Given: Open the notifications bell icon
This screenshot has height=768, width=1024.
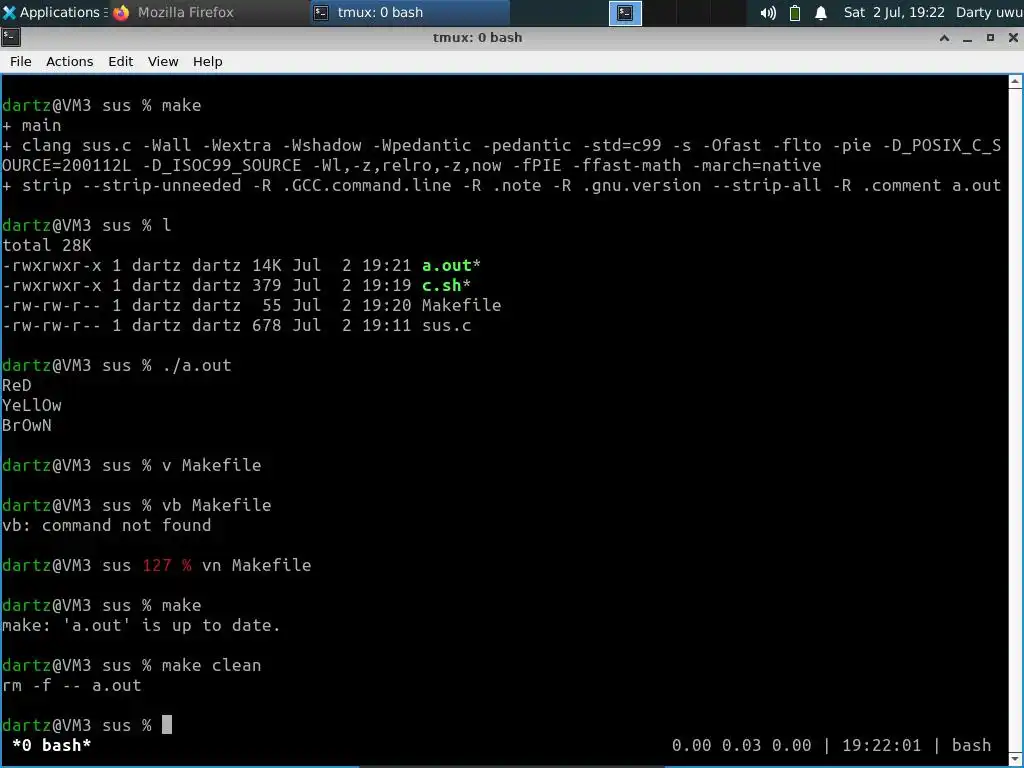Looking at the screenshot, I should 821,13.
